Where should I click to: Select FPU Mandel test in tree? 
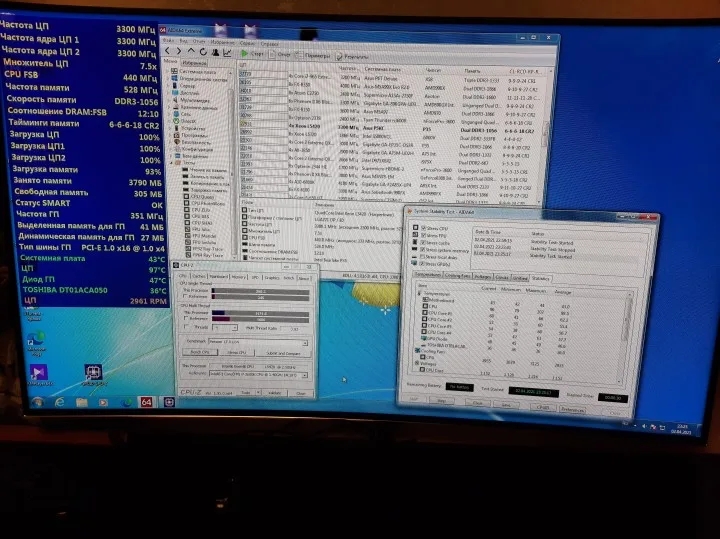point(201,236)
